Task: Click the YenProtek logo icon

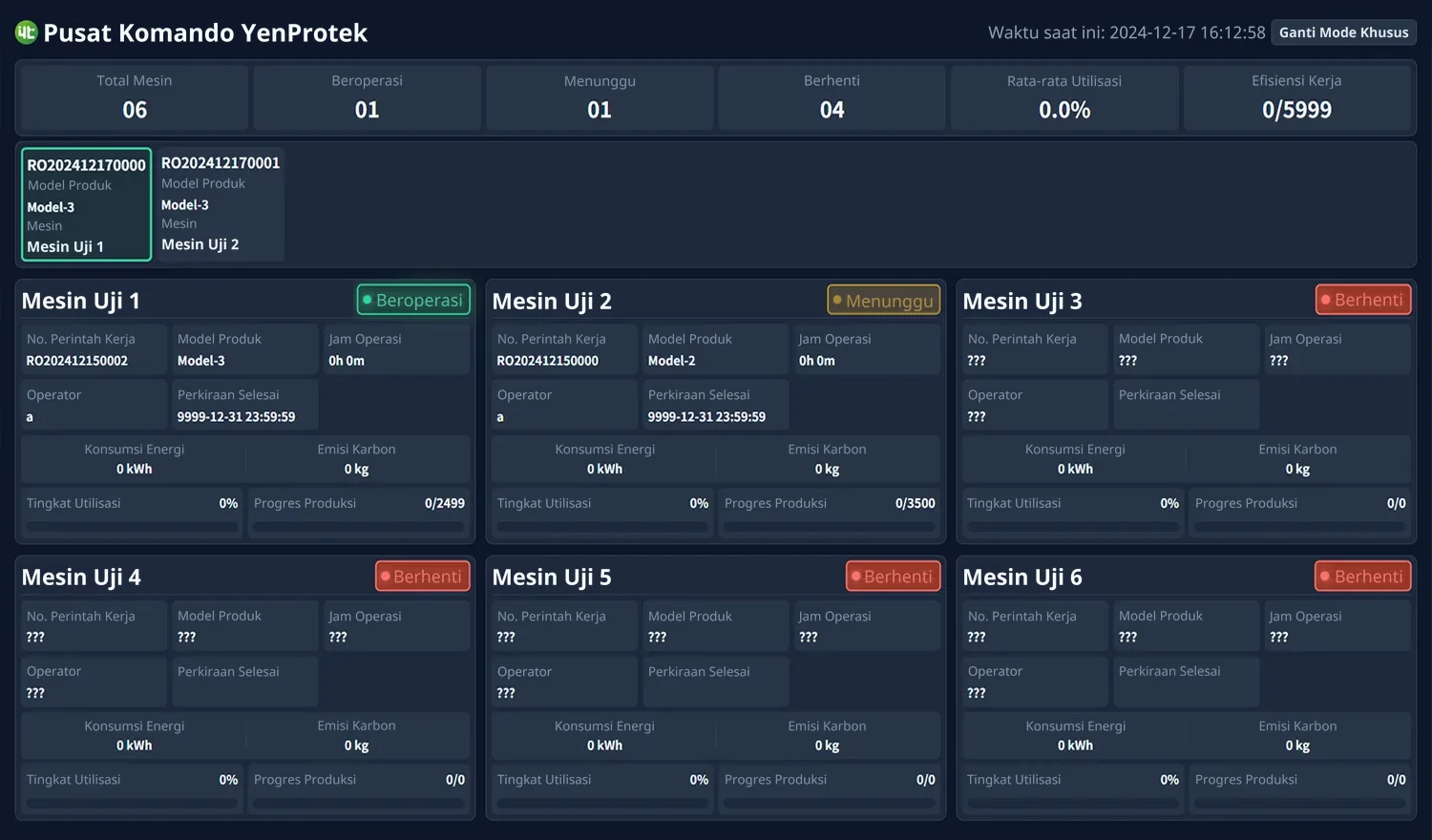Action: point(26,32)
